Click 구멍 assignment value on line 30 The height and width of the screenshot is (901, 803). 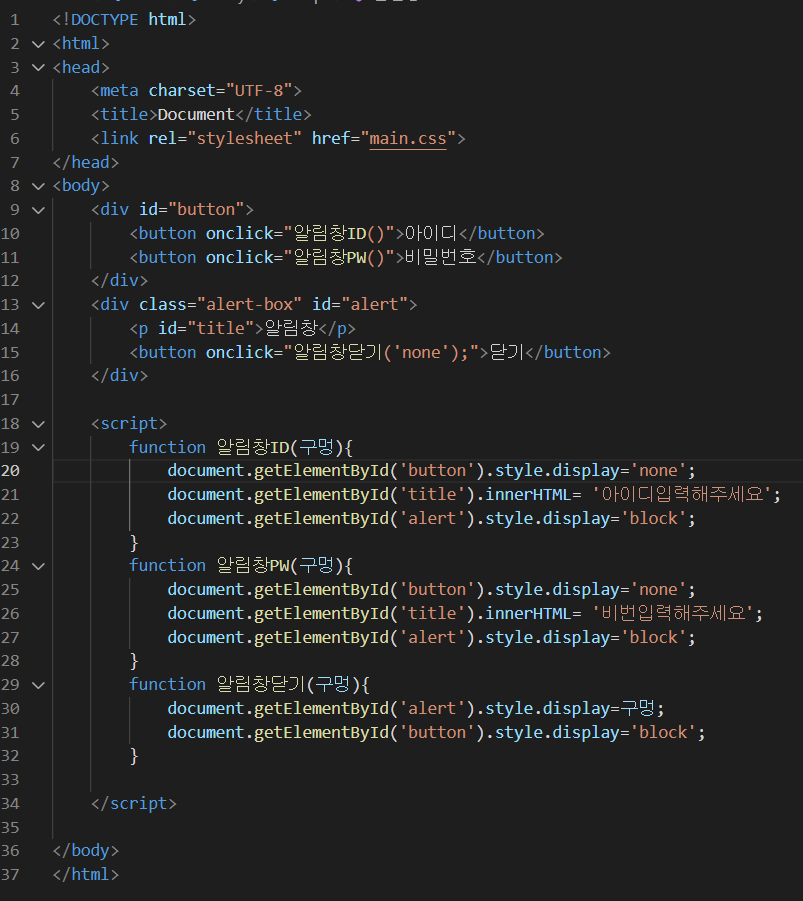pos(637,708)
